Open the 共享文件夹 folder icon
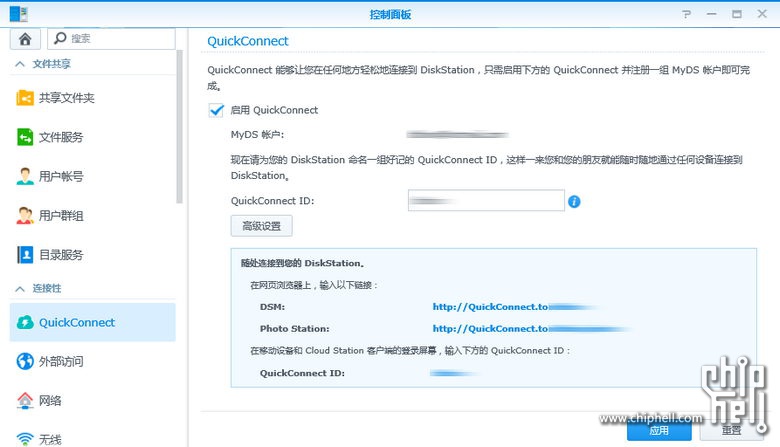Image resolution: width=780 pixels, height=447 pixels. point(25,98)
